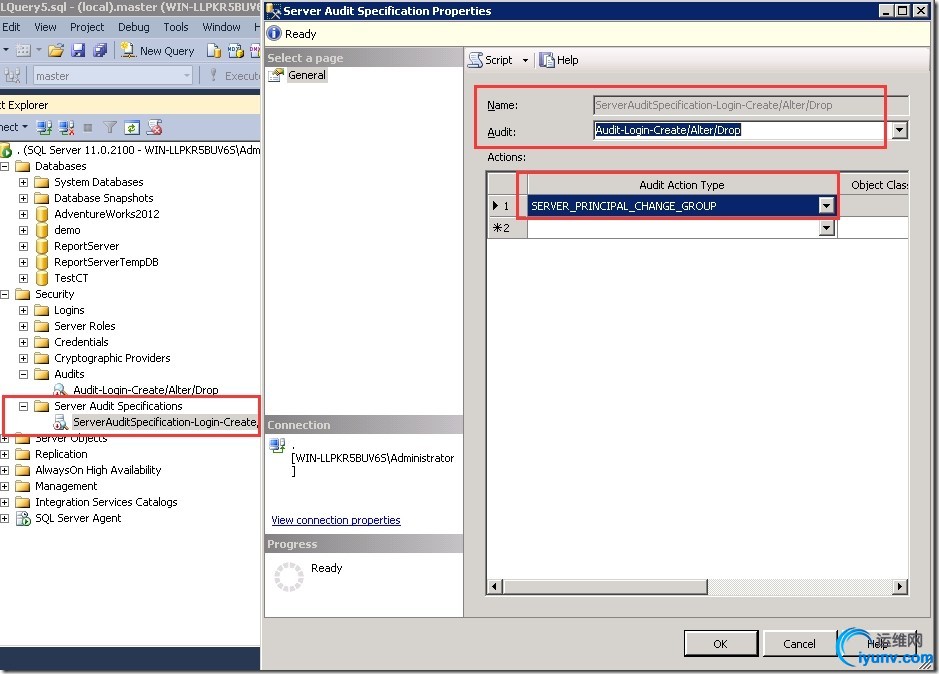939x674 pixels.
Task: Collapse the Audits folder
Action: tap(23, 374)
